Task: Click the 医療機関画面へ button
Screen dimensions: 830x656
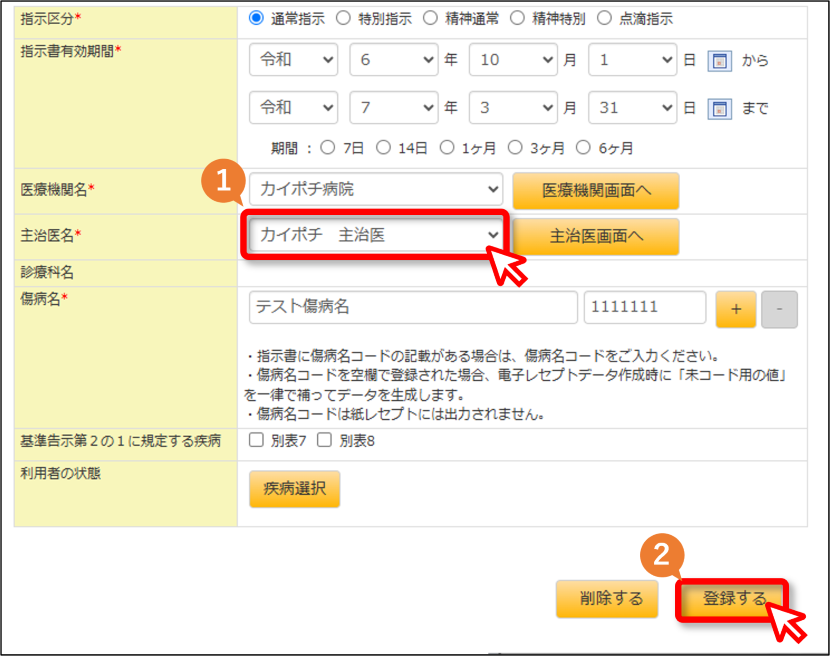Action: point(596,191)
